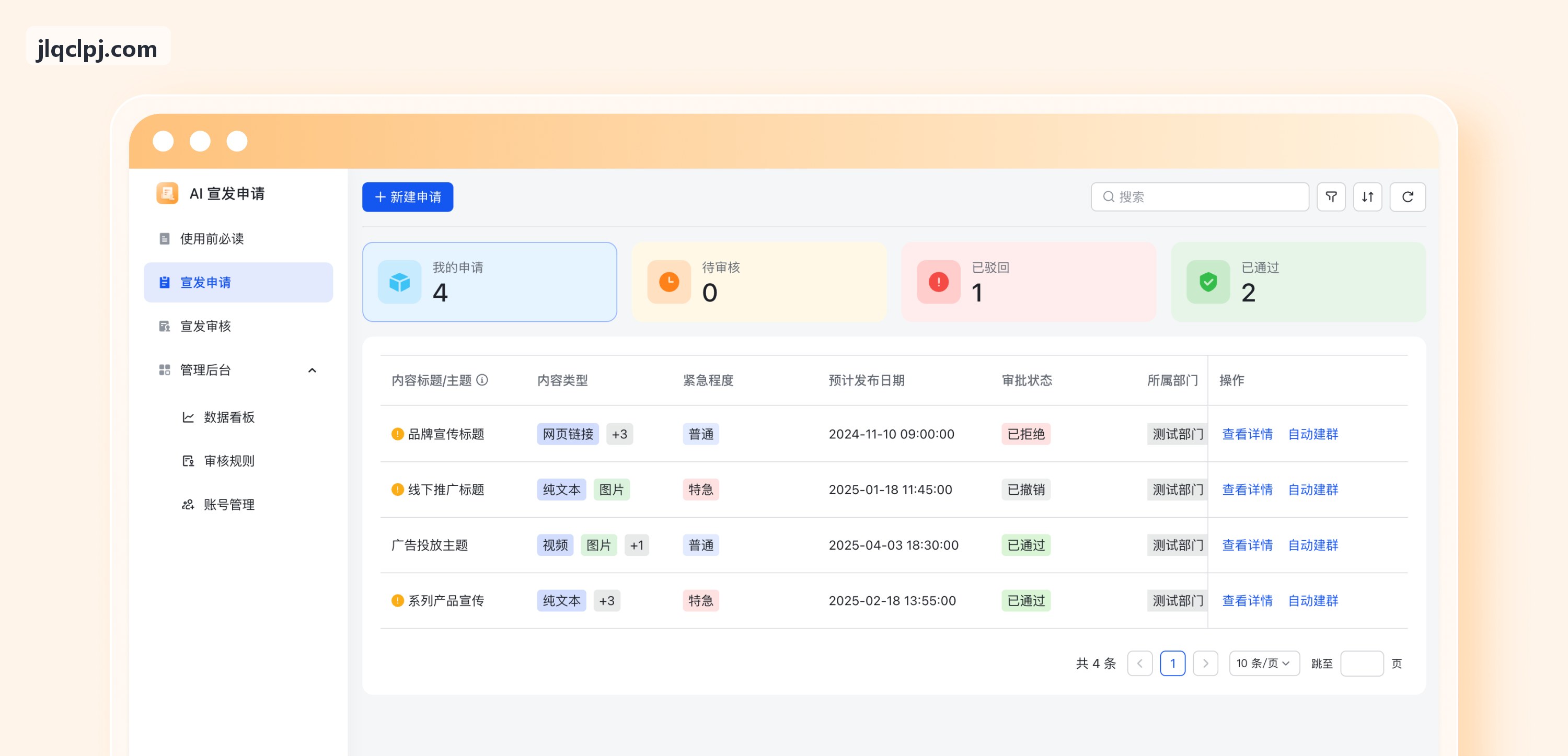Click the 数据看板 chart icon
Viewport: 1568px width, 756px height.
pos(188,417)
